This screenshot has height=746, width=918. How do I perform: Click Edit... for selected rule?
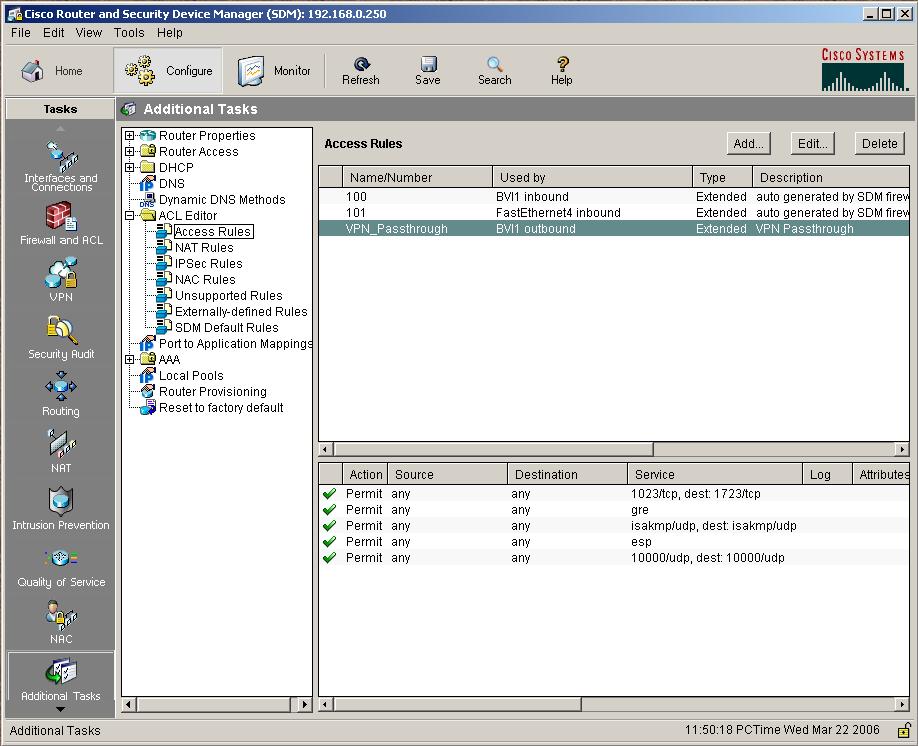tap(812, 143)
